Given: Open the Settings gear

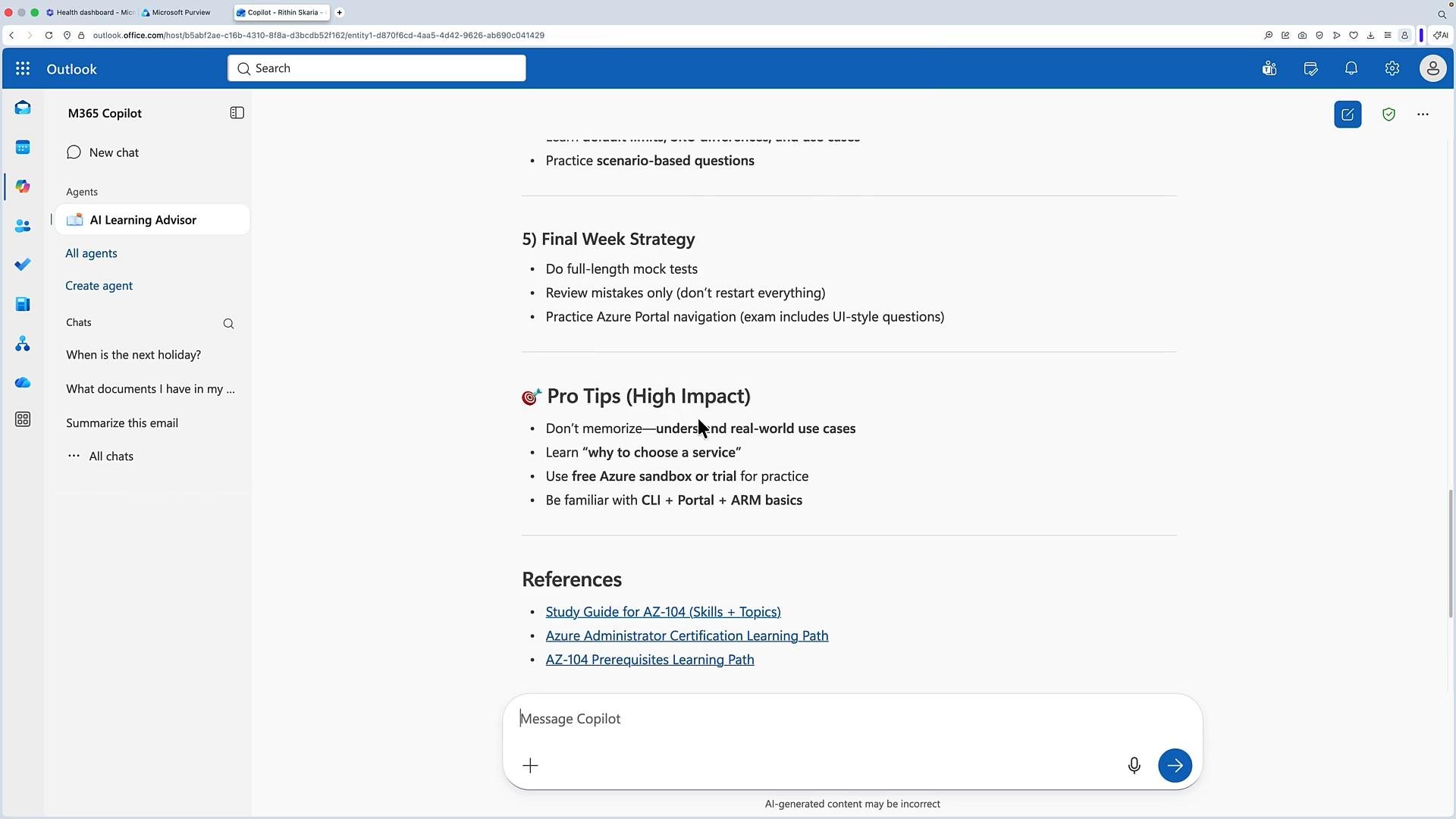Looking at the screenshot, I should pyautogui.click(x=1392, y=69).
